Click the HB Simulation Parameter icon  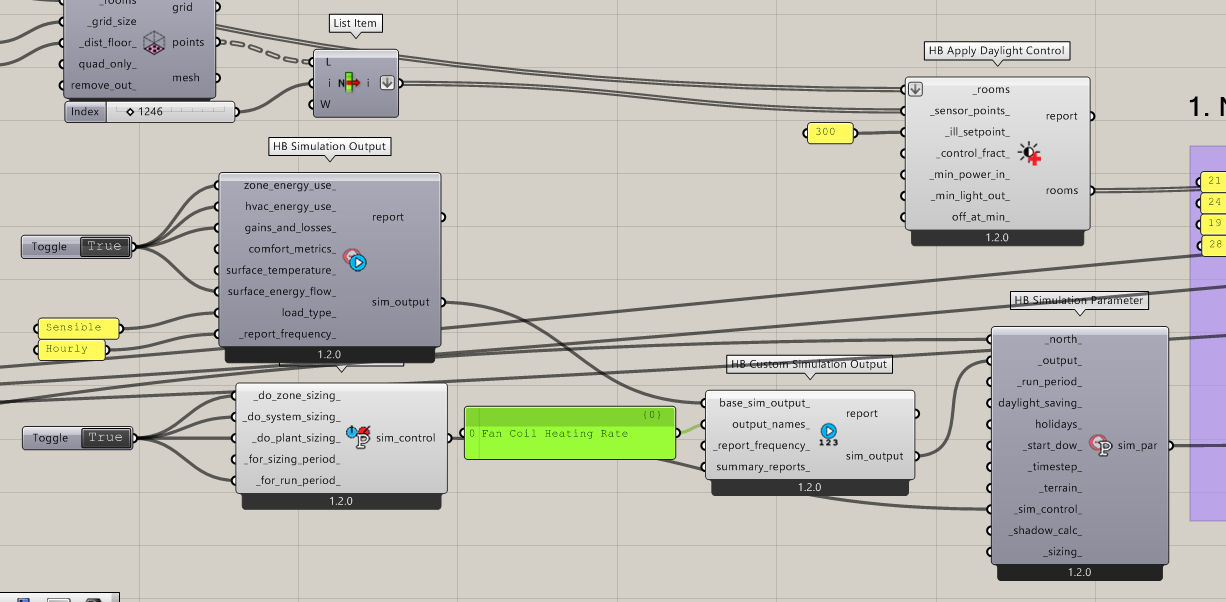tap(1101, 445)
